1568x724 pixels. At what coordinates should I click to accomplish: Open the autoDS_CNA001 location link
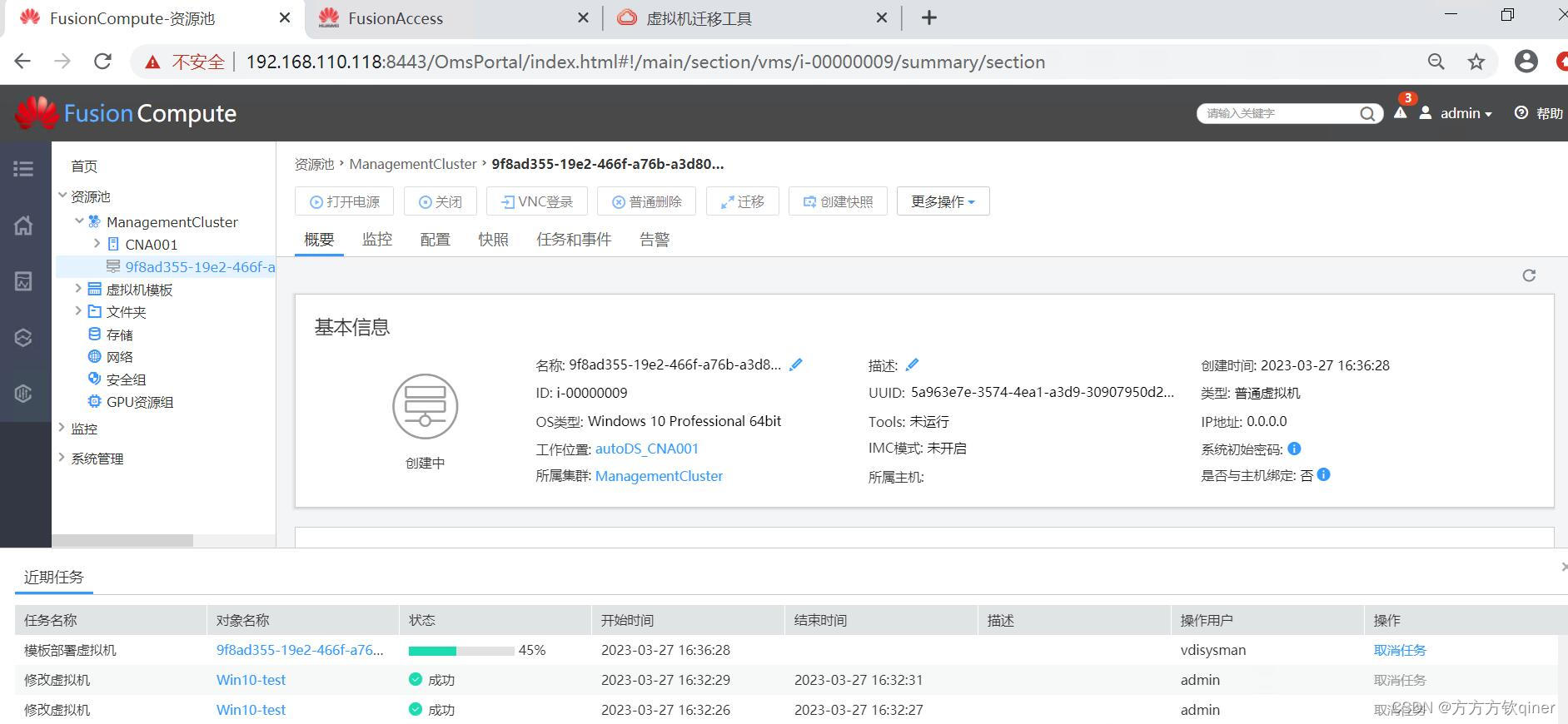click(x=646, y=449)
